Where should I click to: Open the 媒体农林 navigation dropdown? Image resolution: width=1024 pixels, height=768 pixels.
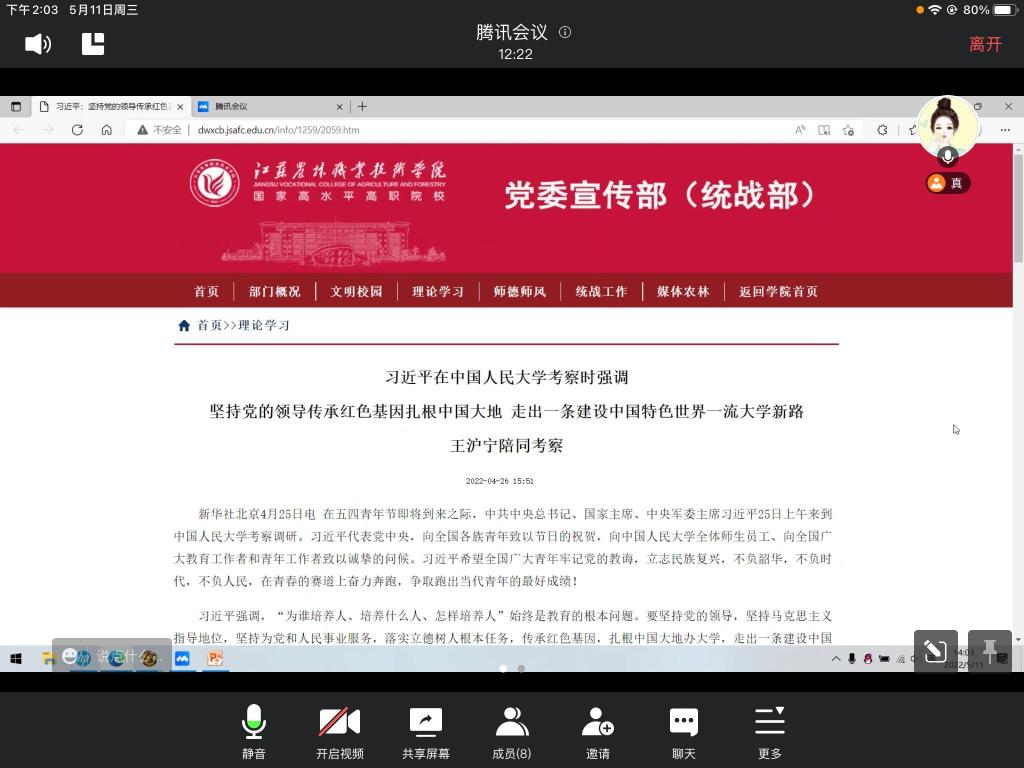[683, 292]
